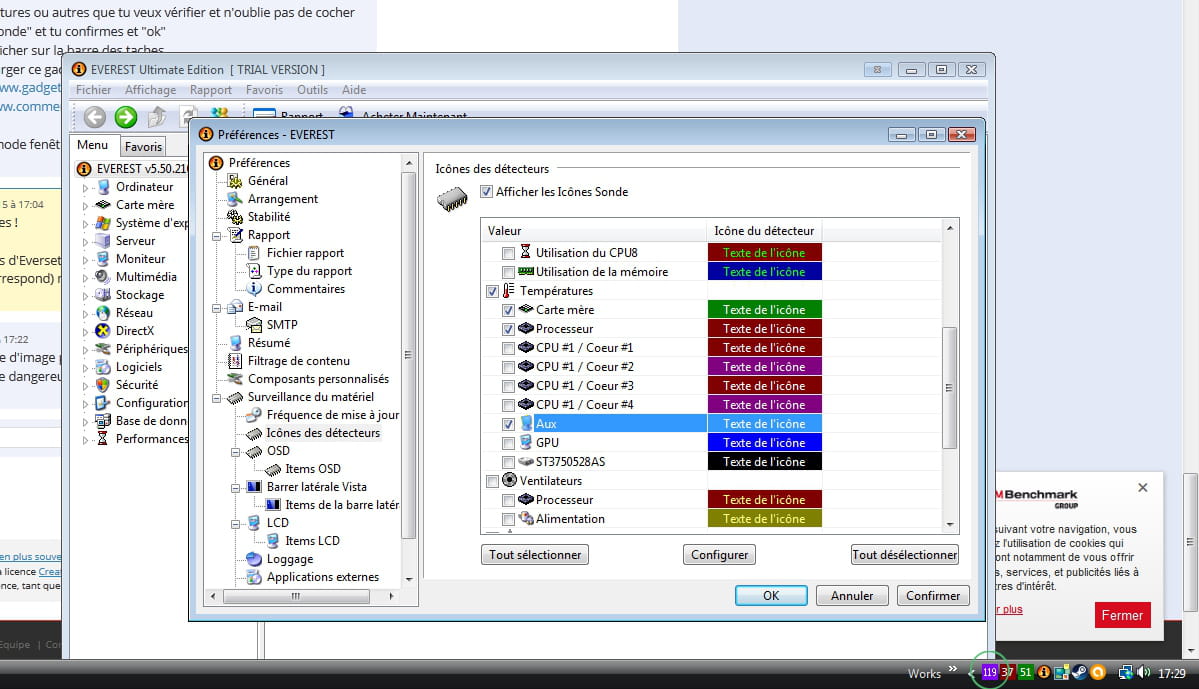Click red 37 temperature tray icon

click(1007, 673)
